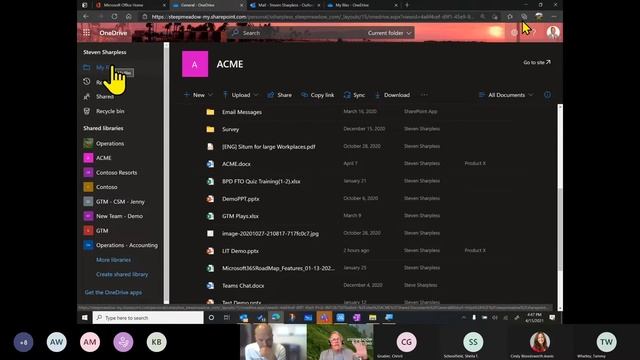Open the Microsoft365RoadMap_Features file

click(278, 268)
